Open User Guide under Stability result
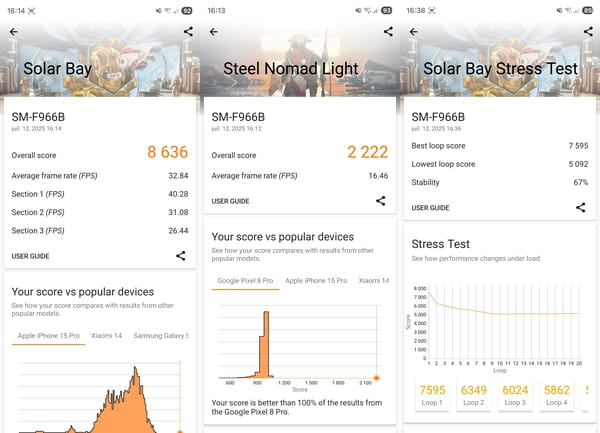 [x=430, y=208]
